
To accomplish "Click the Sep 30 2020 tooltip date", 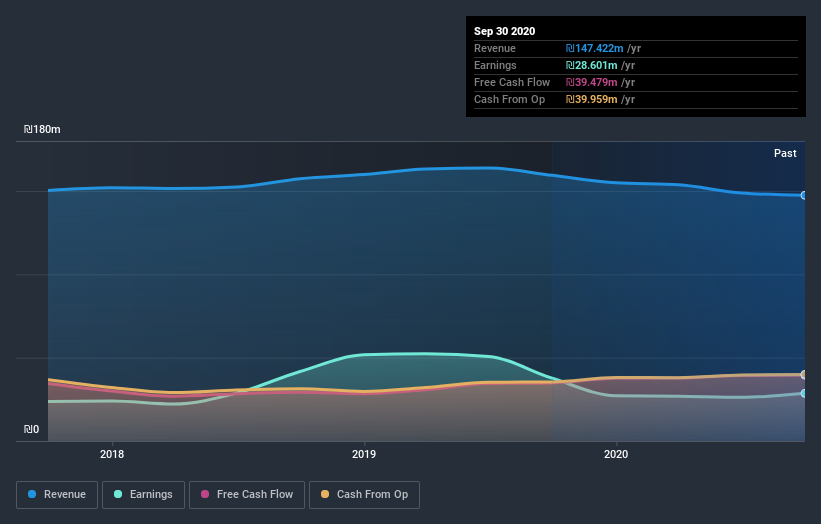I will pyautogui.click(x=504, y=31).
